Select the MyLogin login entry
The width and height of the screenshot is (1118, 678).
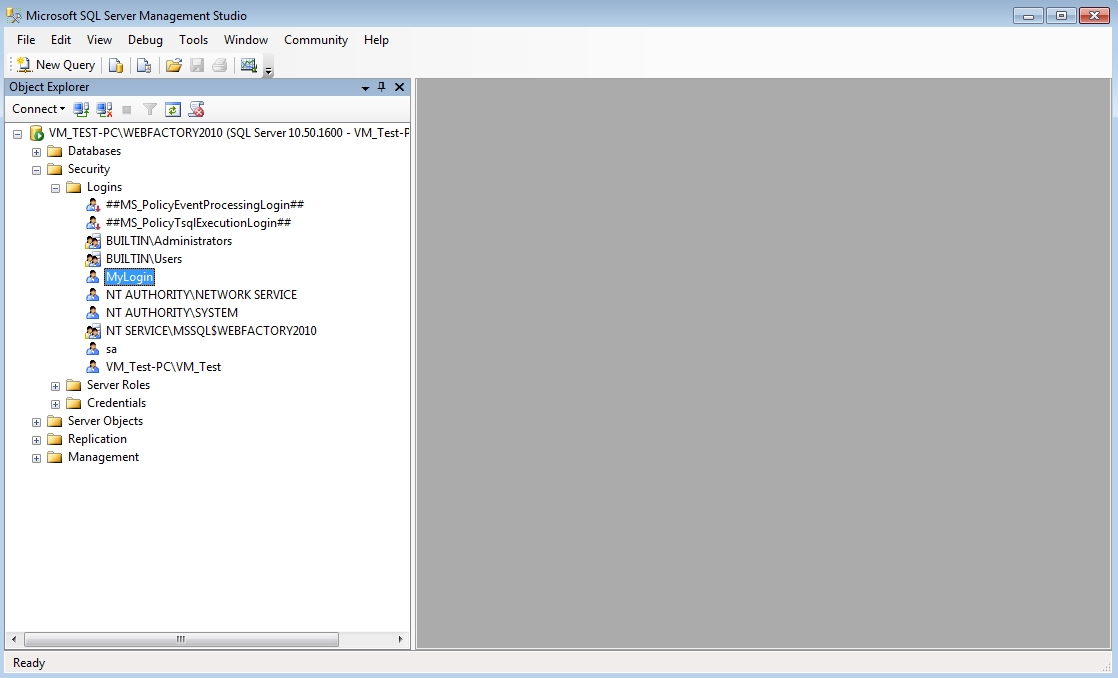coord(129,276)
